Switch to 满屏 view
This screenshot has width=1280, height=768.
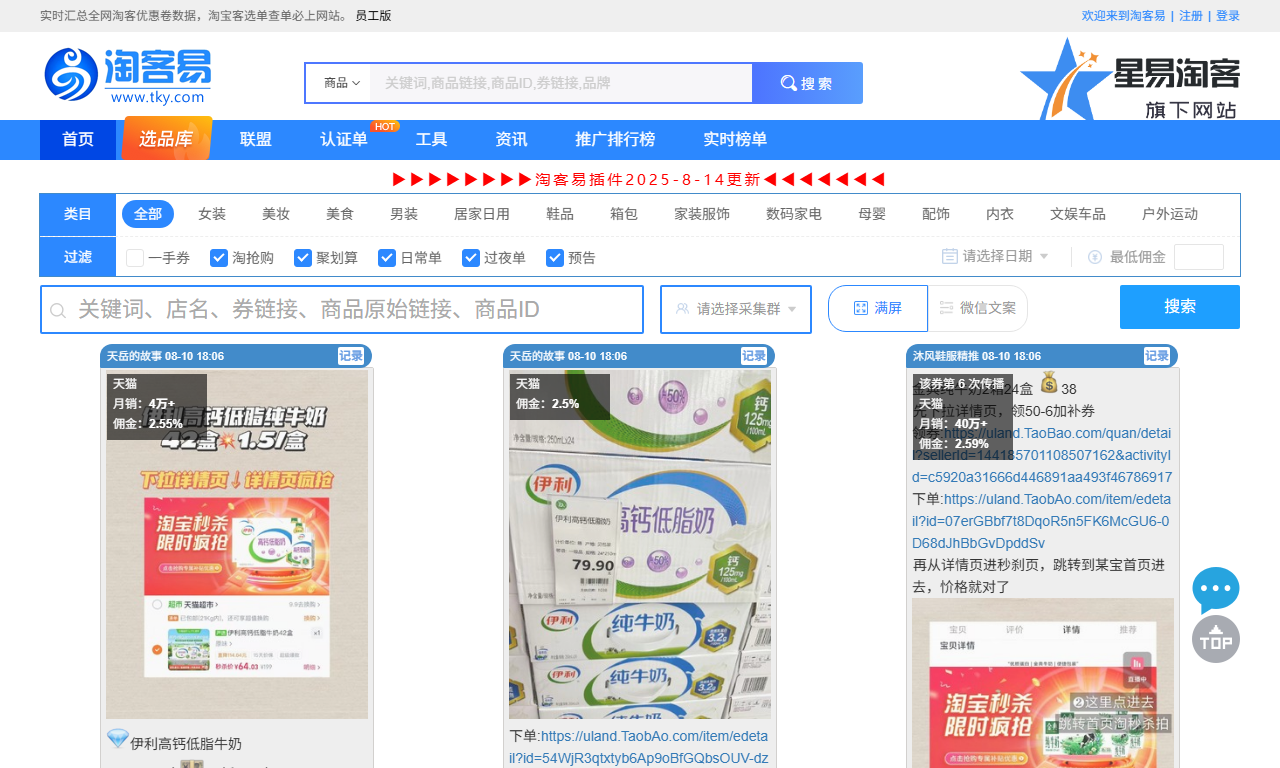click(878, 308)
